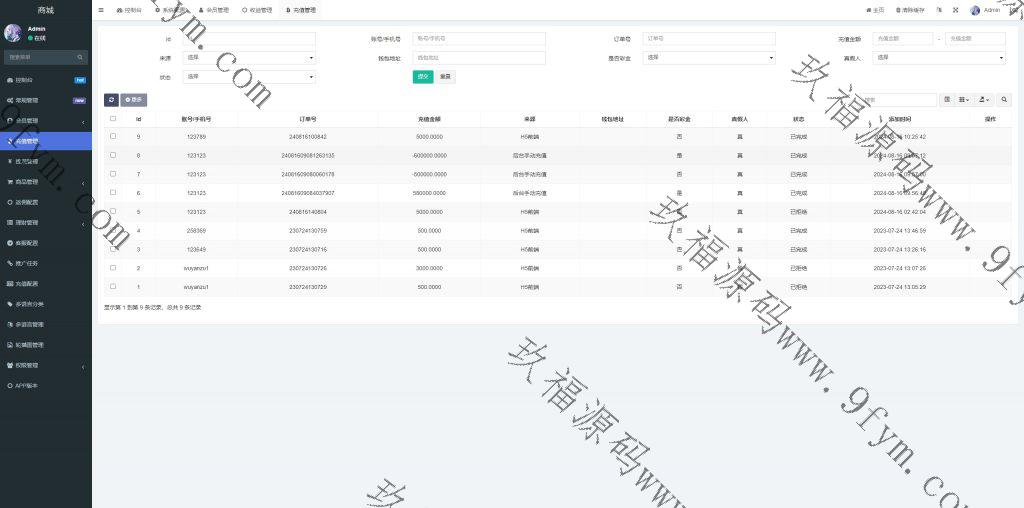Click the language switch icon in top bar
Screen dimensions: 1024x508
[x=940, y=10]
